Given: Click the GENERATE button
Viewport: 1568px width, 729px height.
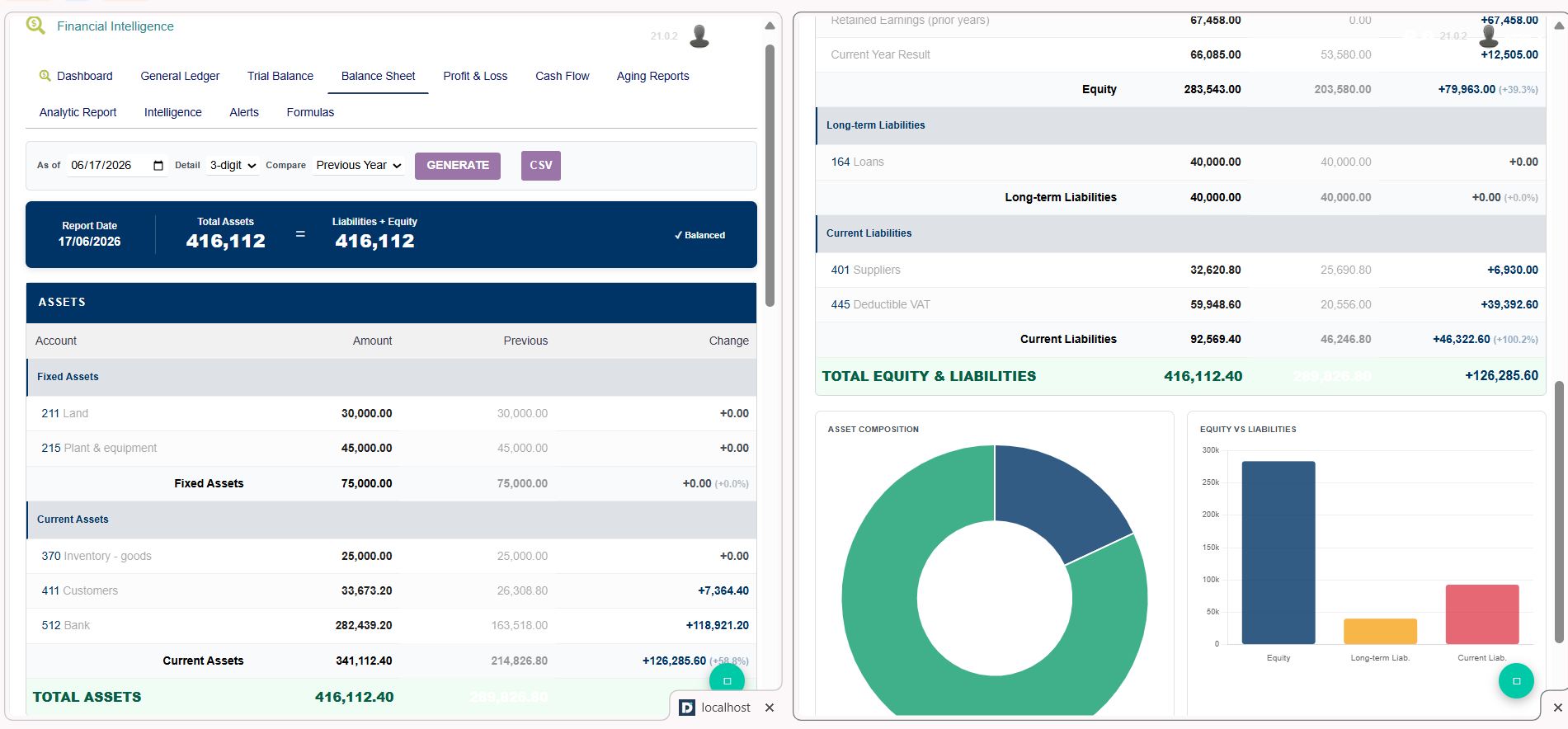Looking at the screenshot, I should pos(458,166).
